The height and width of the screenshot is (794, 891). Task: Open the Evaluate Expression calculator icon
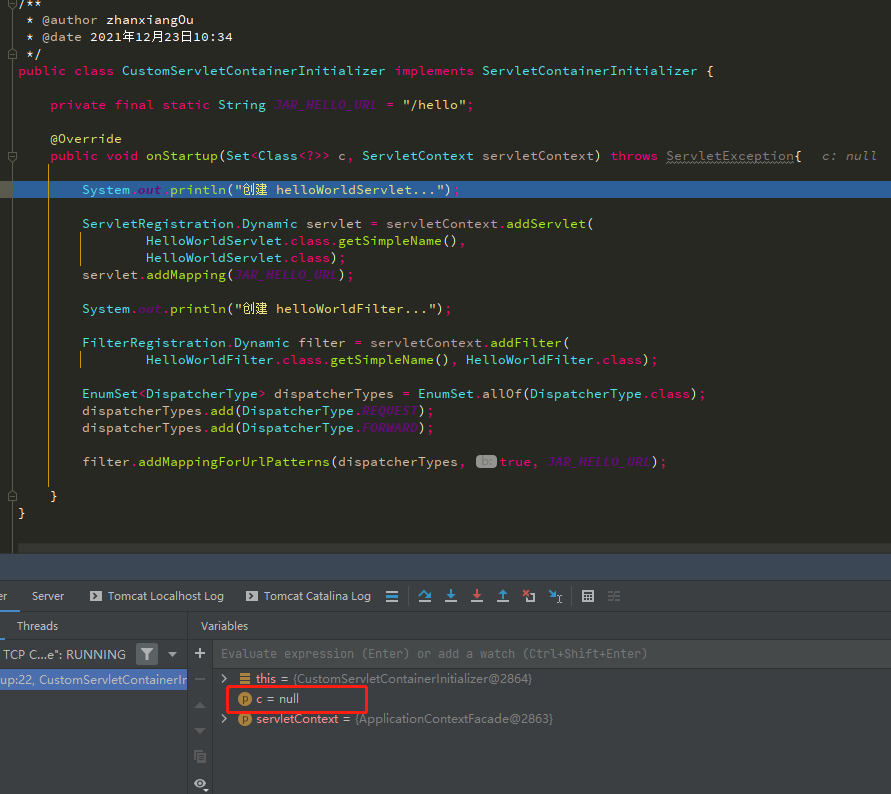tap(588, 596)
